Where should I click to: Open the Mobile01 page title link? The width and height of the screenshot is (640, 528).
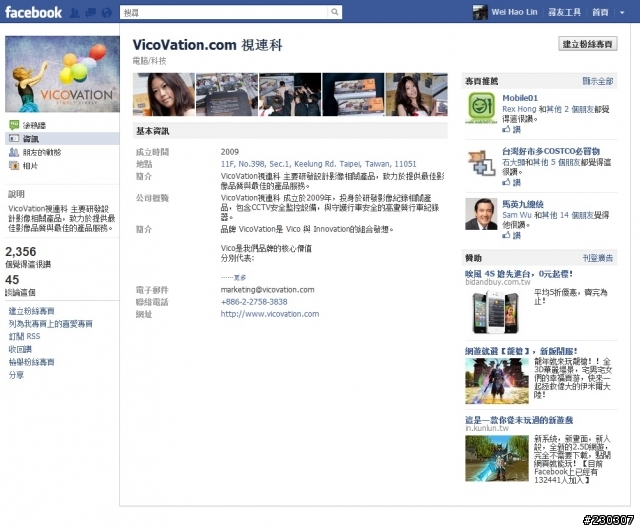pos(520,98)
